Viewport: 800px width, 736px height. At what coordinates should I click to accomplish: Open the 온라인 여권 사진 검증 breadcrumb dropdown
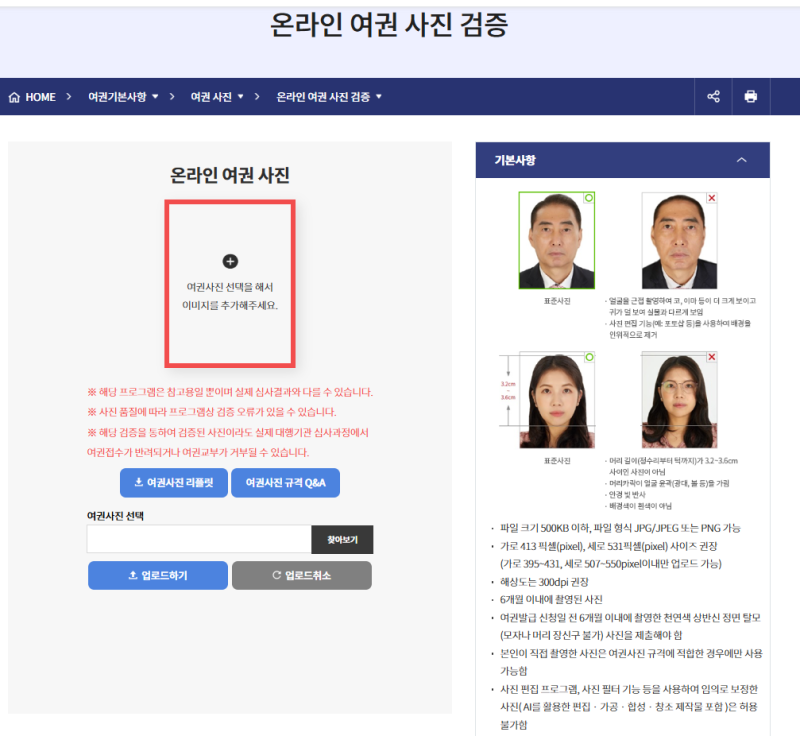pos(329,97)
